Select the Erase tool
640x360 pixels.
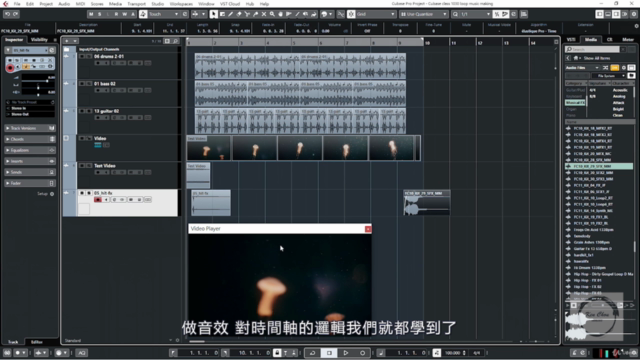click(239, 14)
